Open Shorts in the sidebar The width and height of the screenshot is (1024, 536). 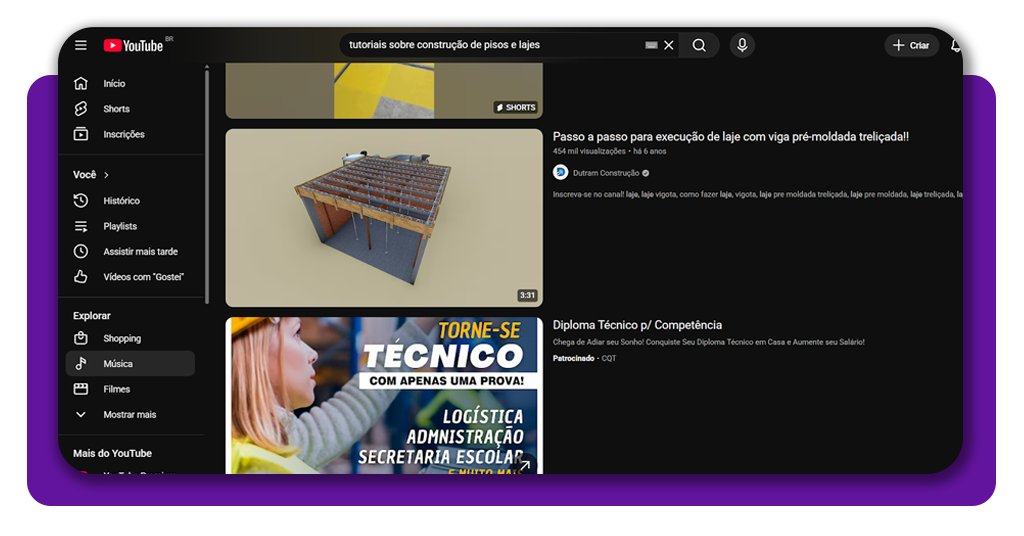click(x=116, y=109)
